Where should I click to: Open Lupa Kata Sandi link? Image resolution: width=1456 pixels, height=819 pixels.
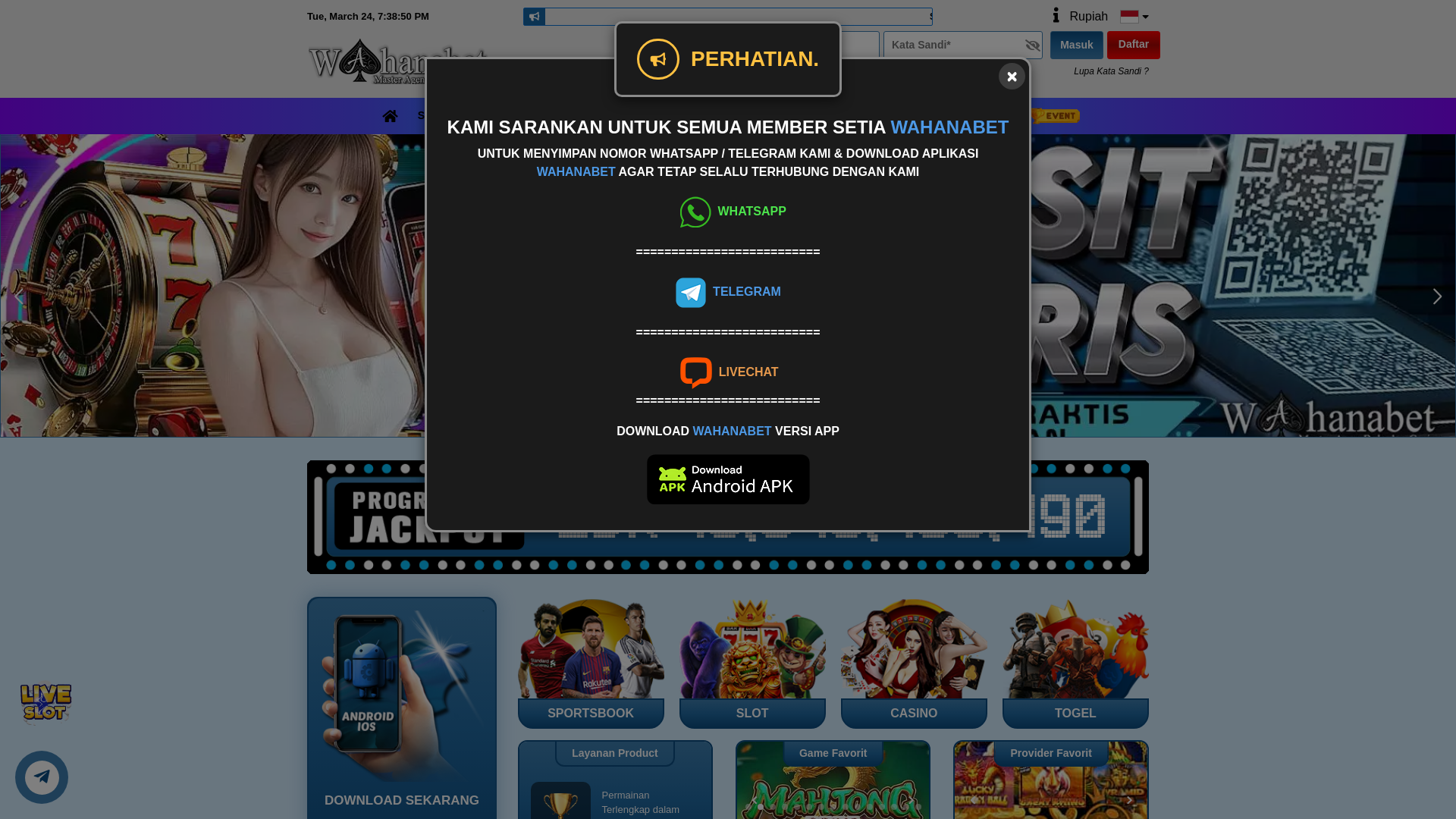(x=1111, y=71)
